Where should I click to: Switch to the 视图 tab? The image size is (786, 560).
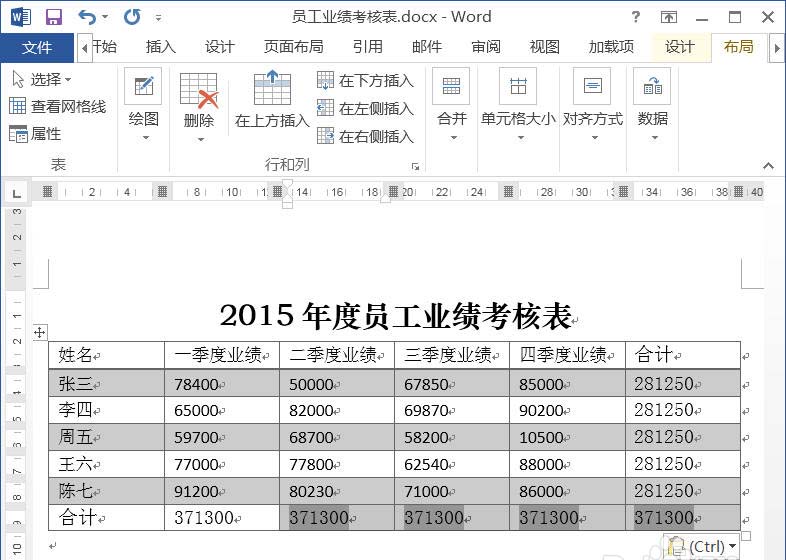coord(544,47)
